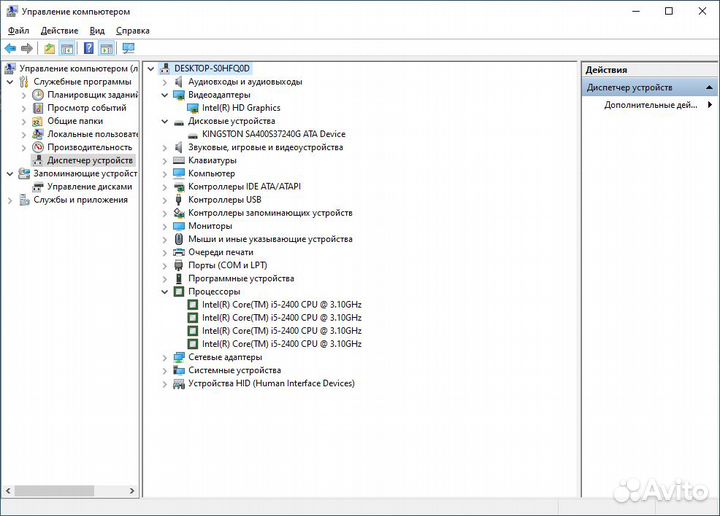Image resolution: width=720 pixels, height=516 pixels.
Task: Click the blue Help question mark icon
Action: tap(89, 48)
